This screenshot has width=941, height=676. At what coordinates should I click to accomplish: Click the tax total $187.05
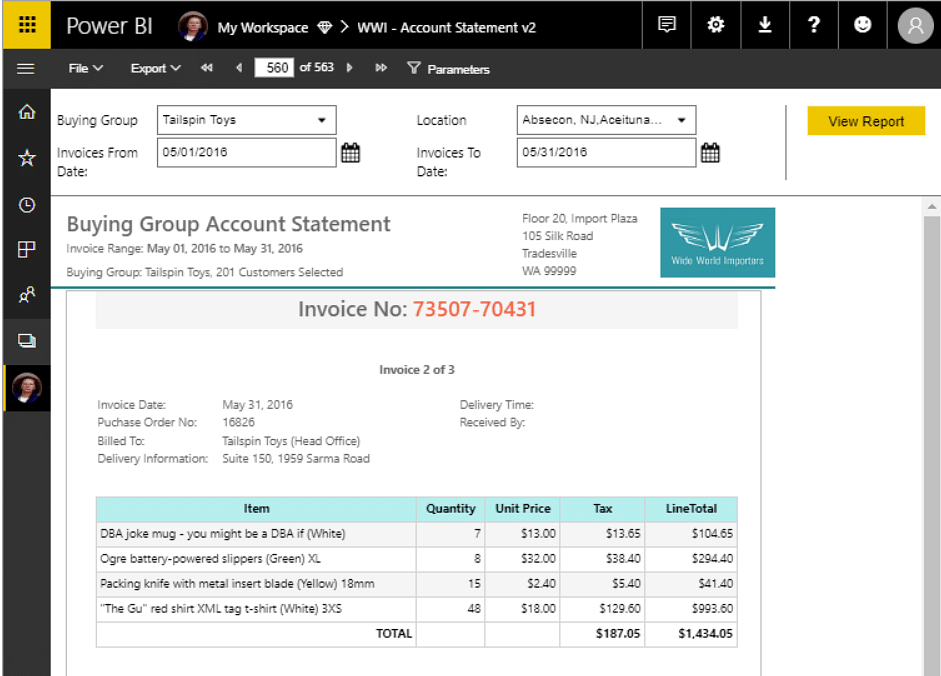click(x=618, y=634)
